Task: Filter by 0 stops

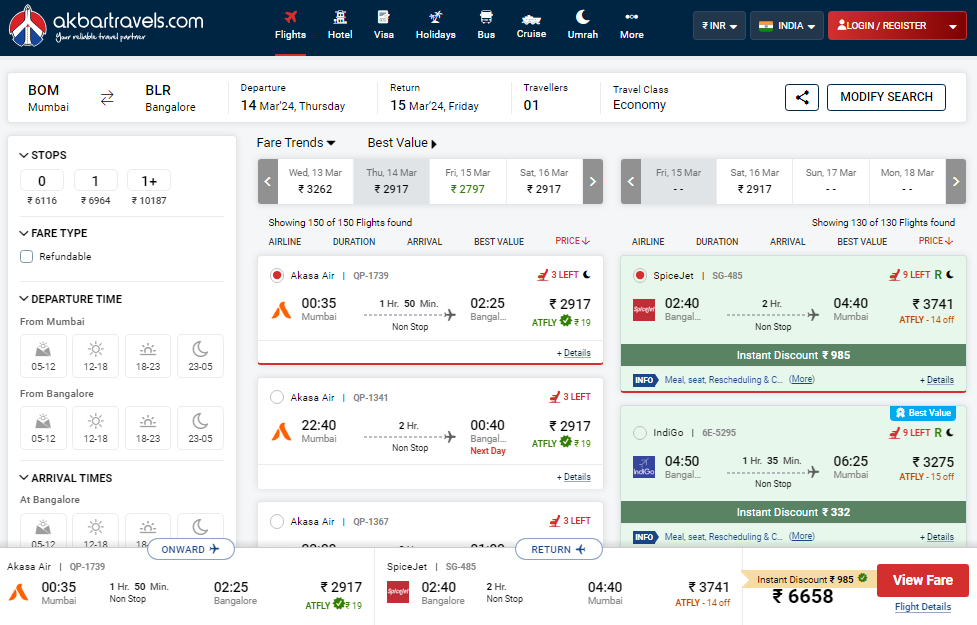Action: click(x=42, y=181)
